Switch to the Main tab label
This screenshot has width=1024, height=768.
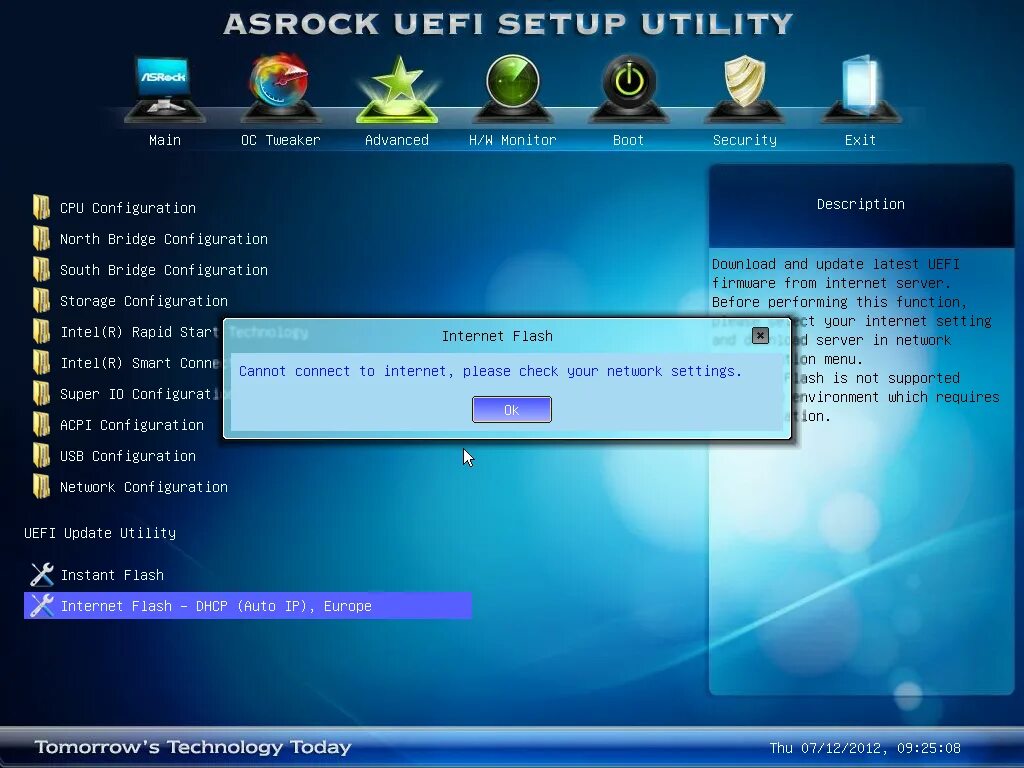coord(165,140)
